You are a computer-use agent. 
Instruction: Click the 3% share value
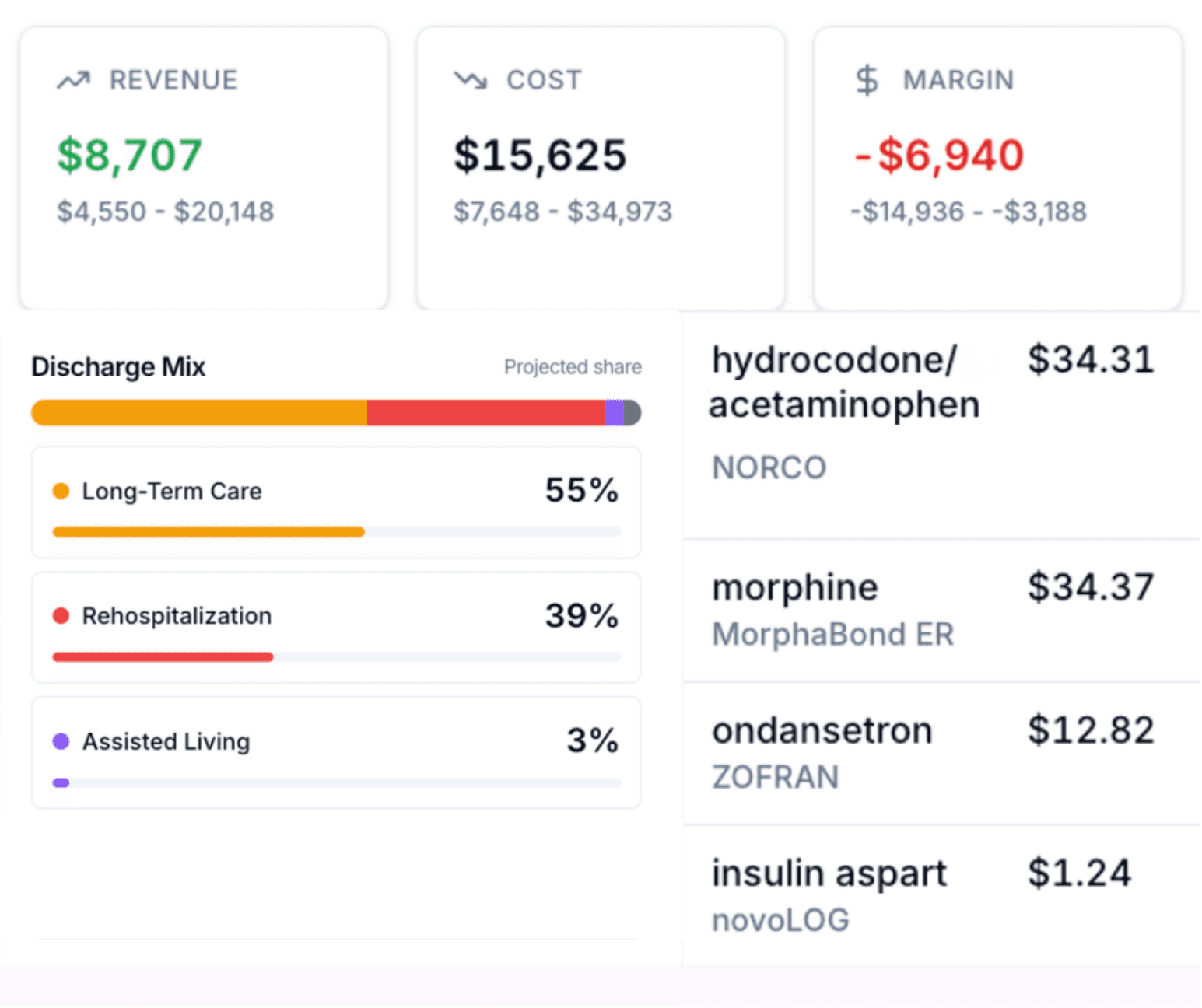pos(592,740)
